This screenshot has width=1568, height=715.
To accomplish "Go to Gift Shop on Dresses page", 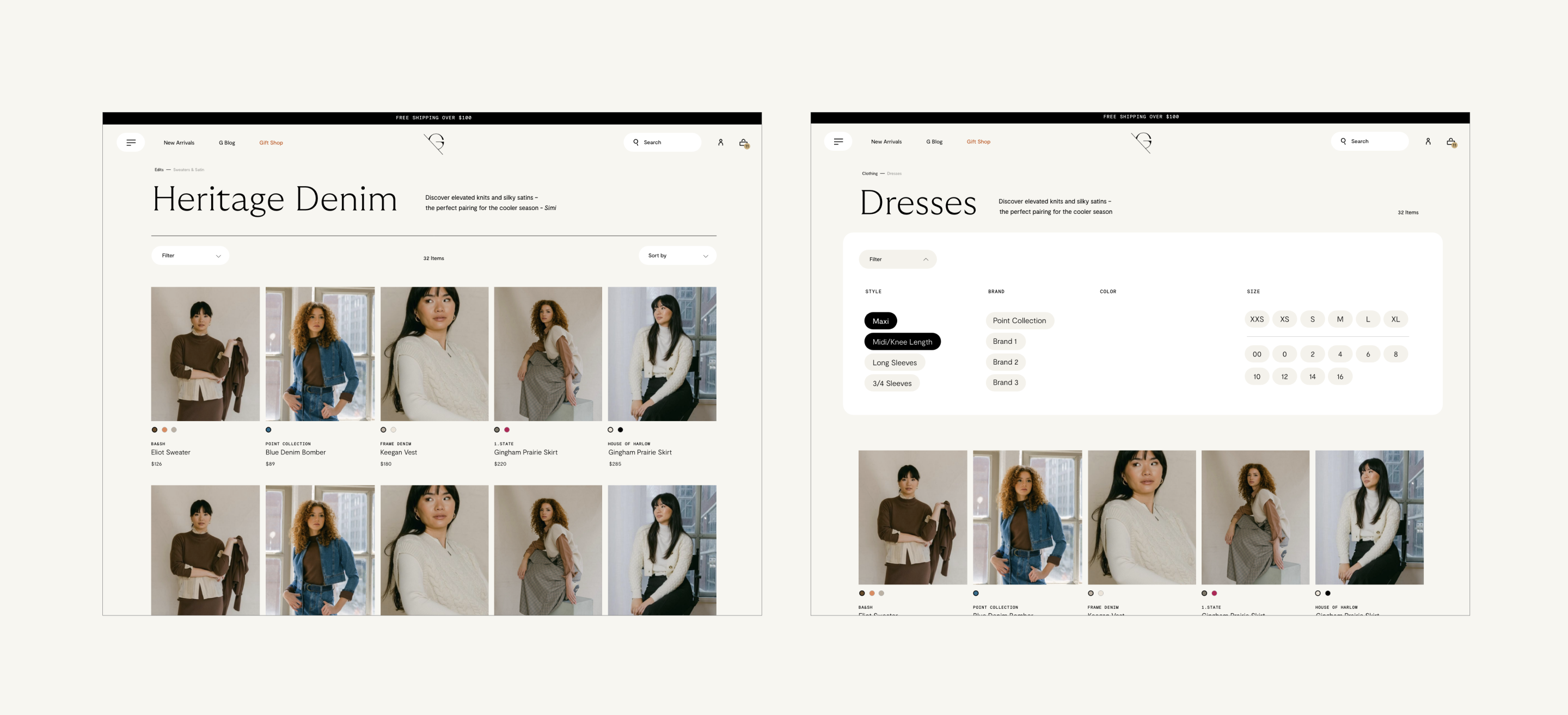I will tap(978, 142).
